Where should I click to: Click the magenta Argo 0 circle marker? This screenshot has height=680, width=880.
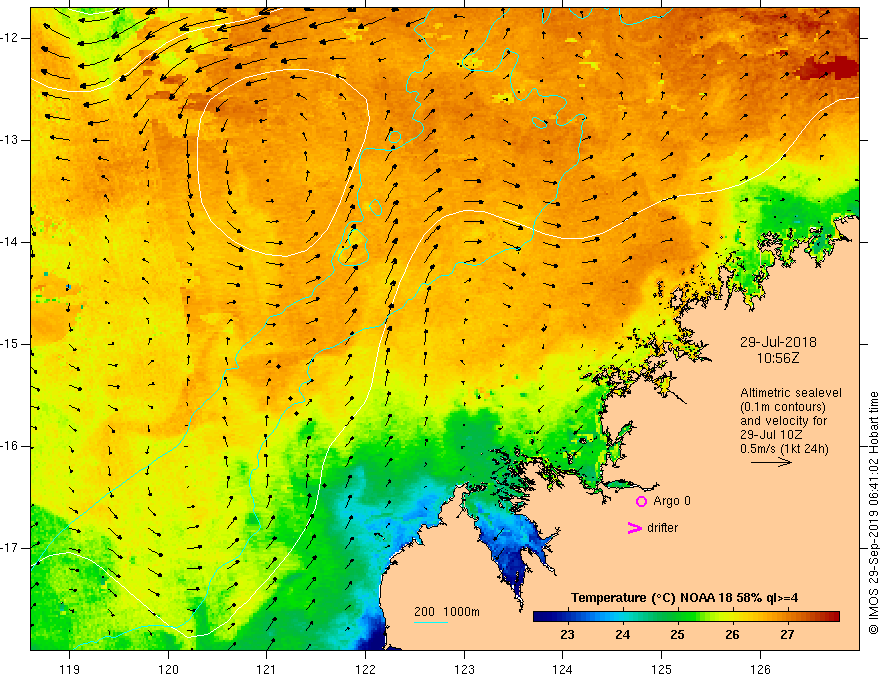(641, 501)
